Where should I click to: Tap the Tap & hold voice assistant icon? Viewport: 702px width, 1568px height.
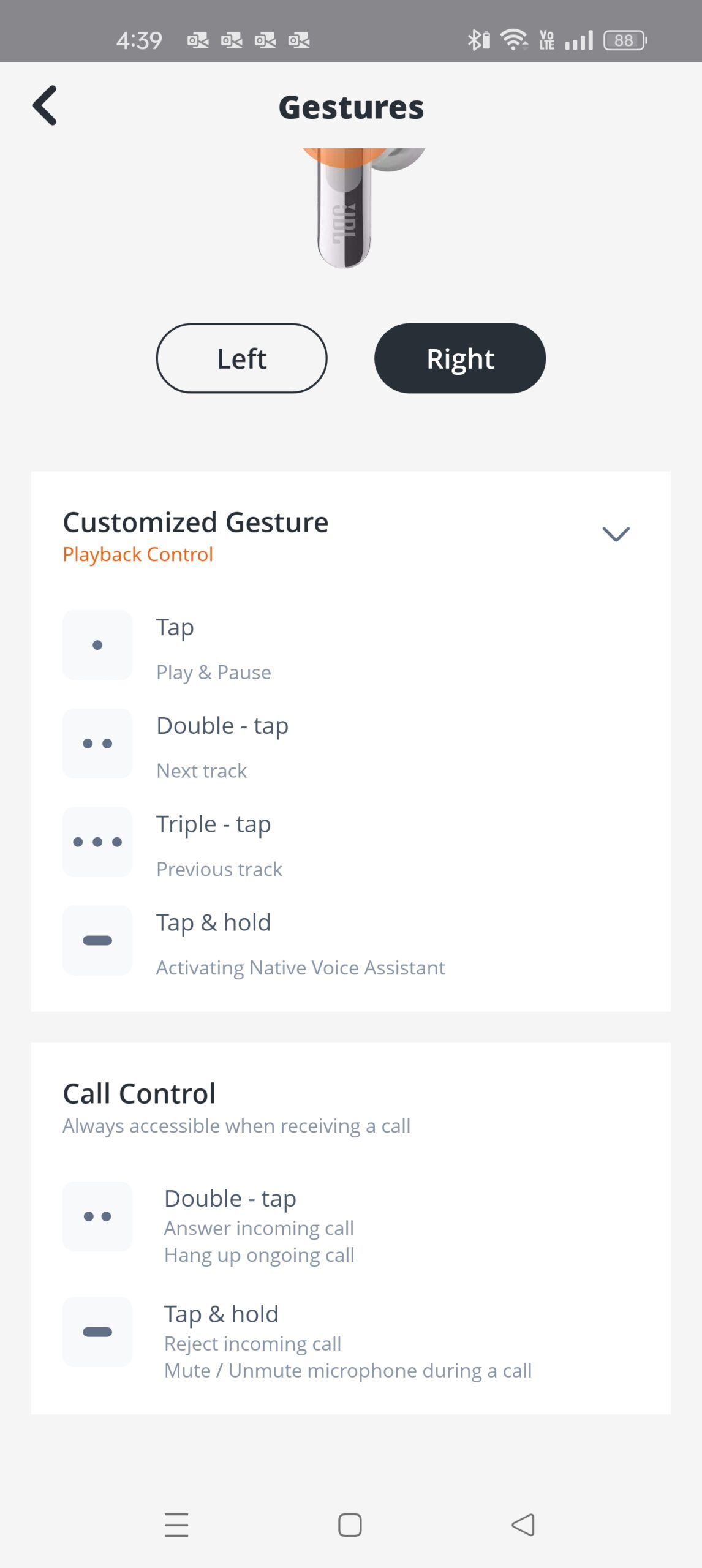97,940
